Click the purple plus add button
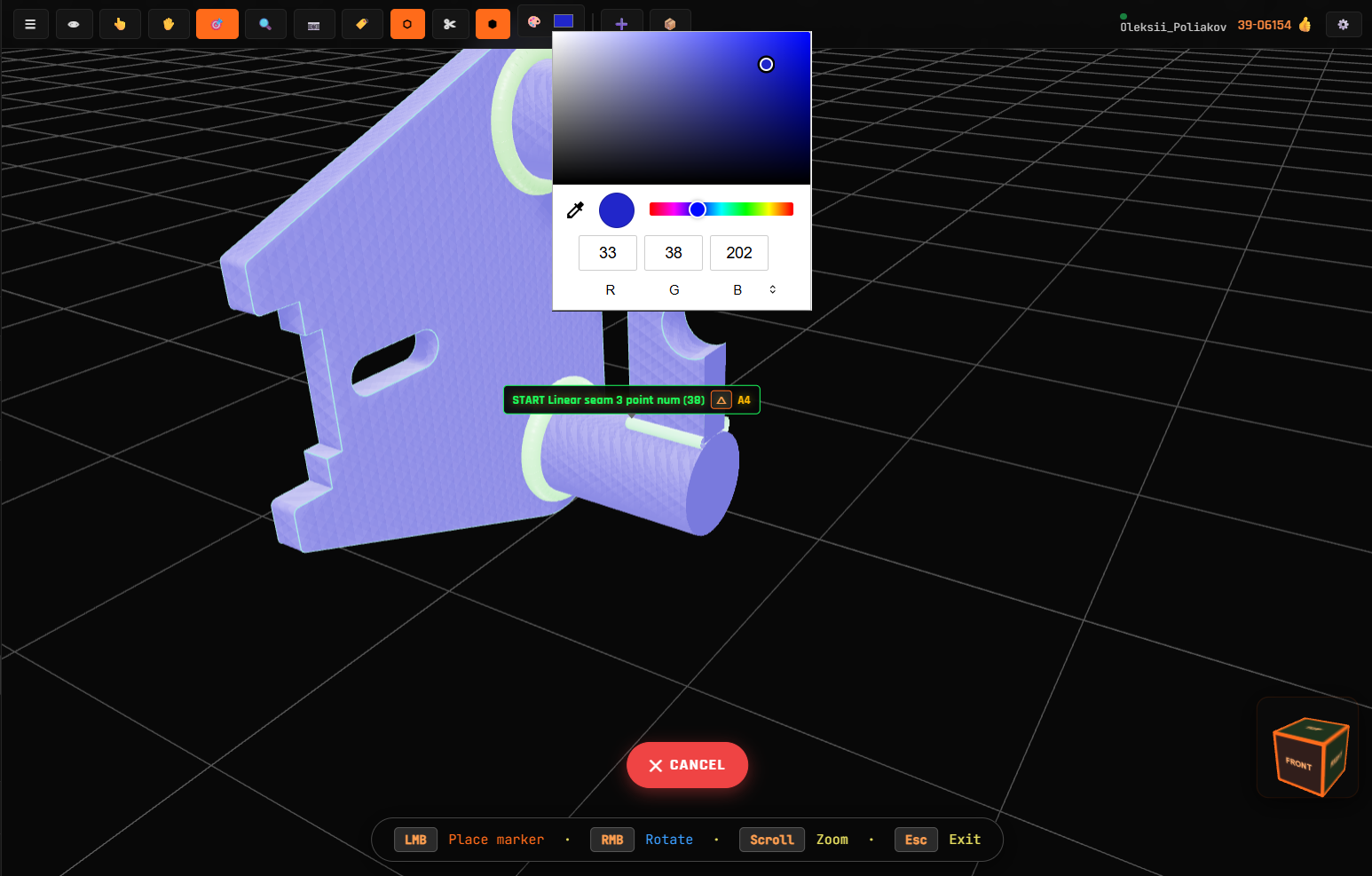The height and width of the screenshot is (876, 1372). (622, 24)
